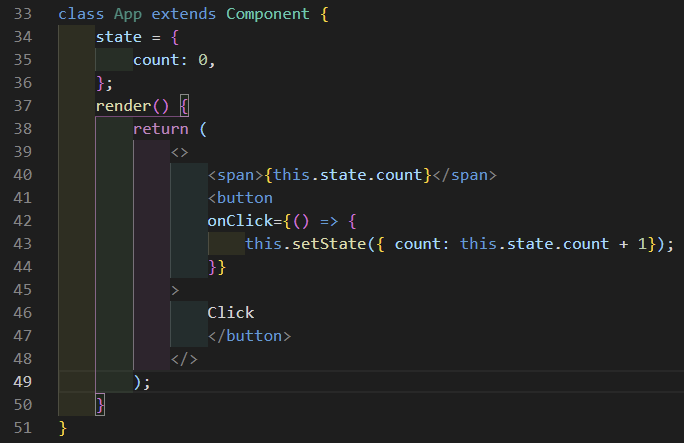Click the active line number 49
This screenshot has height=443, width=684.
23,382
